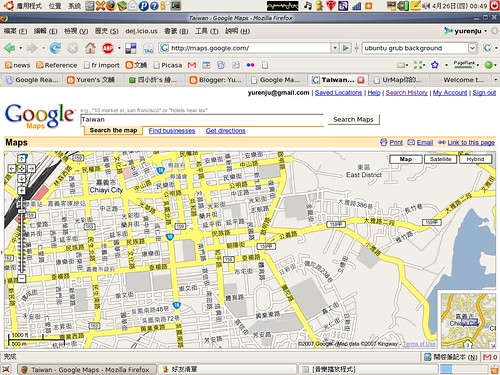Click the volume speaker icon in top panel
500x375 pixels.
pos(426,6)
